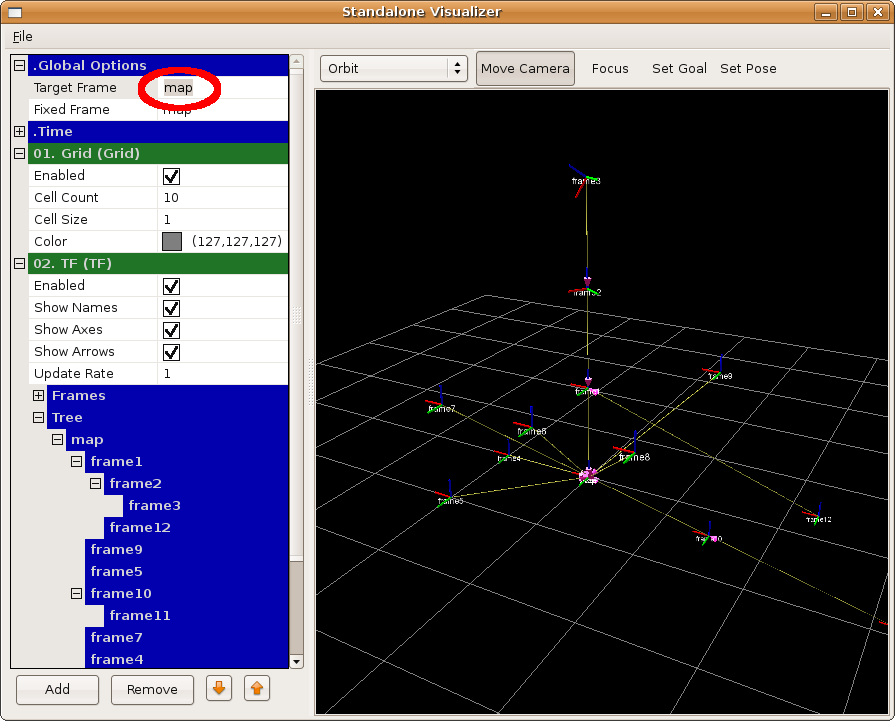Collapse the .Global Options section
Viewport: 895px width, 721px height.
point(19,66)
